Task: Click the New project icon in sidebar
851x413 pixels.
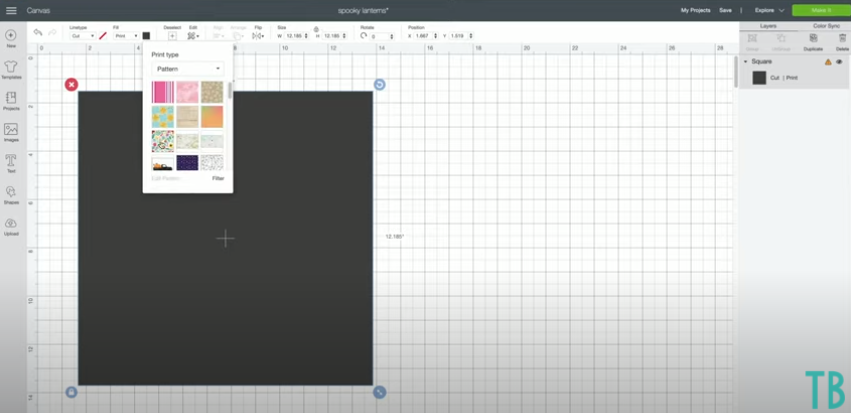Action: tap(11, 38)
